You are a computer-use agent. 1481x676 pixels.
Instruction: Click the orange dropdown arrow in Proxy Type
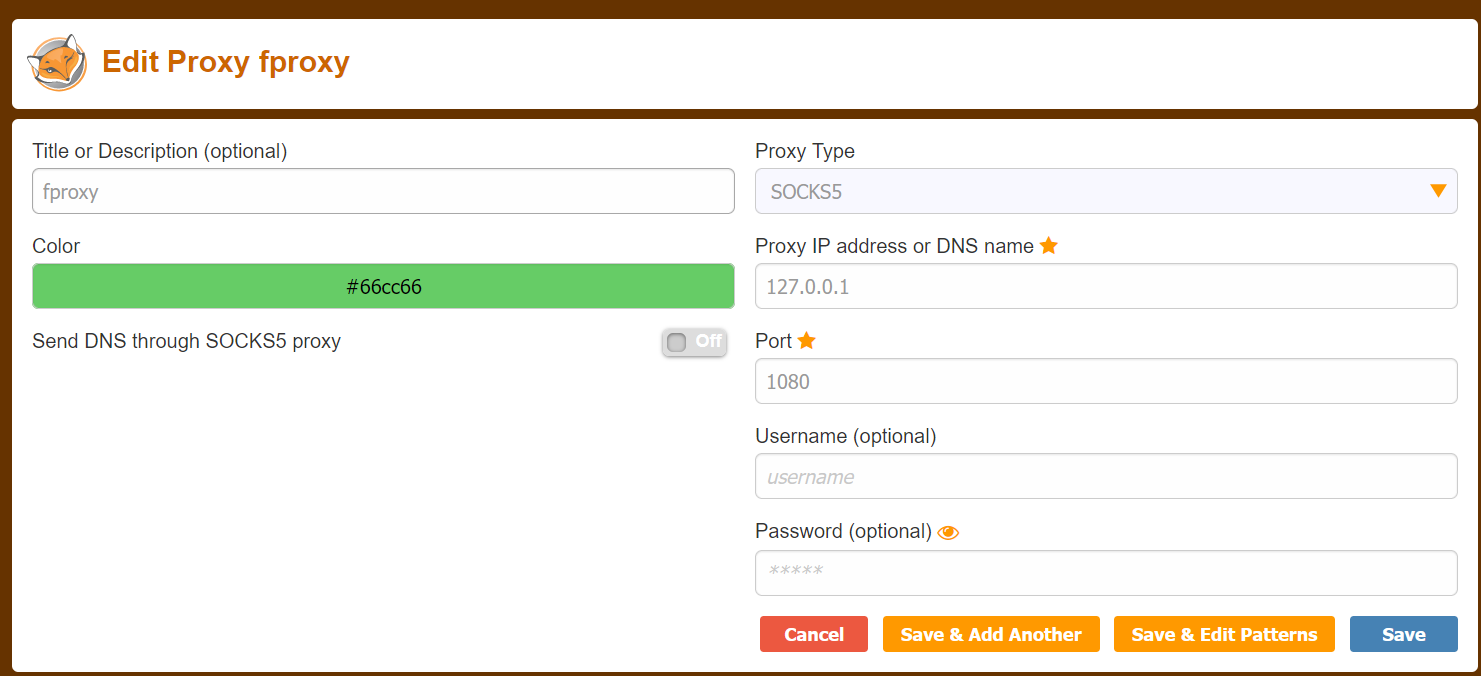[1439, 190]
